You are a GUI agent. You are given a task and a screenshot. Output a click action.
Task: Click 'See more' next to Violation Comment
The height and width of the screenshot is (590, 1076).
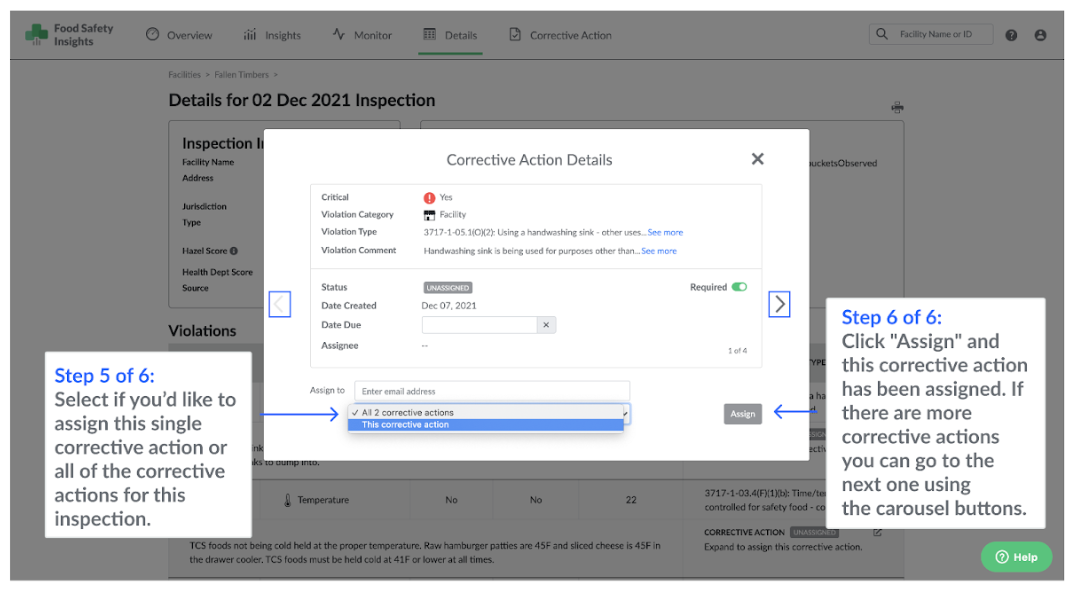(x=658, y=251)
